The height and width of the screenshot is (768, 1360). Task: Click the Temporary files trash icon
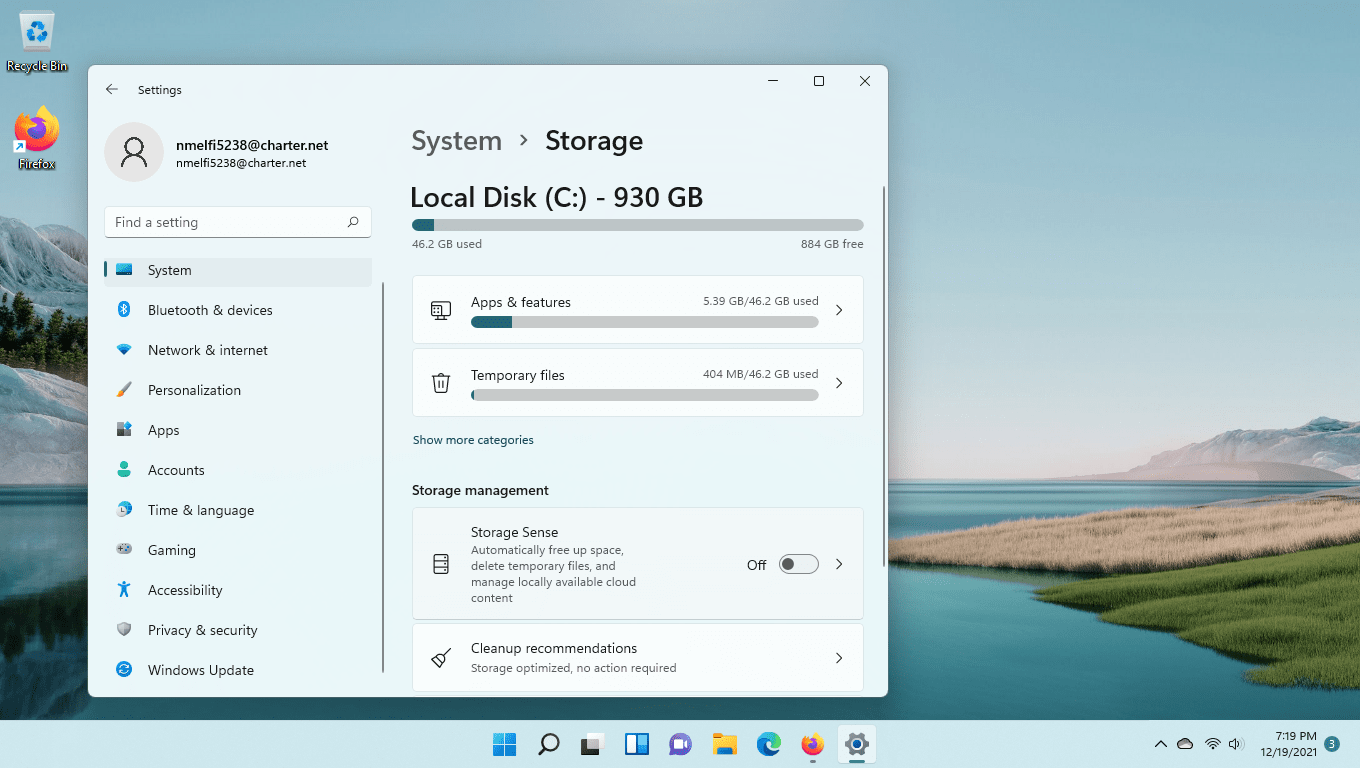tap(441, 383)
